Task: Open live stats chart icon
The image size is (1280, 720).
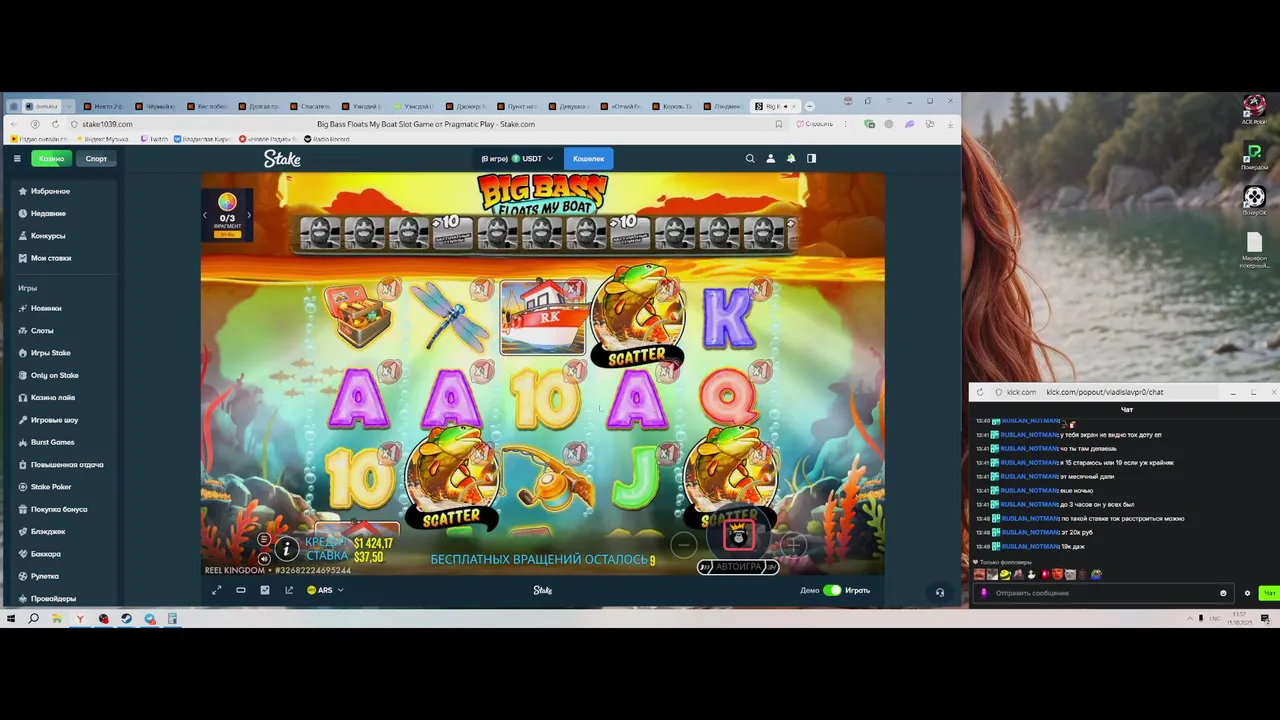Action: tap(265, 590)
